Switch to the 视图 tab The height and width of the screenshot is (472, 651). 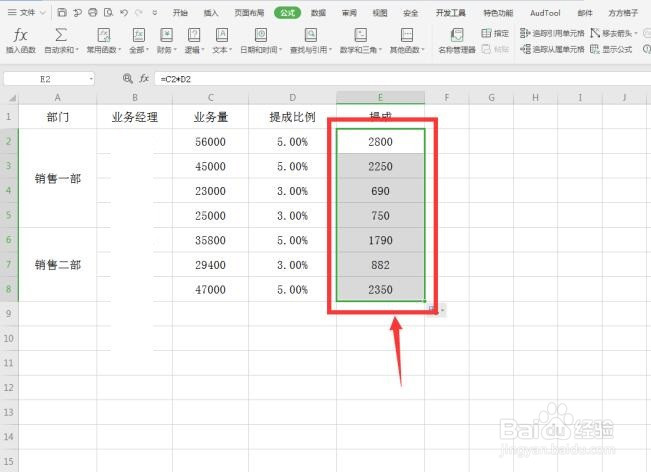[x=380, y=13]
